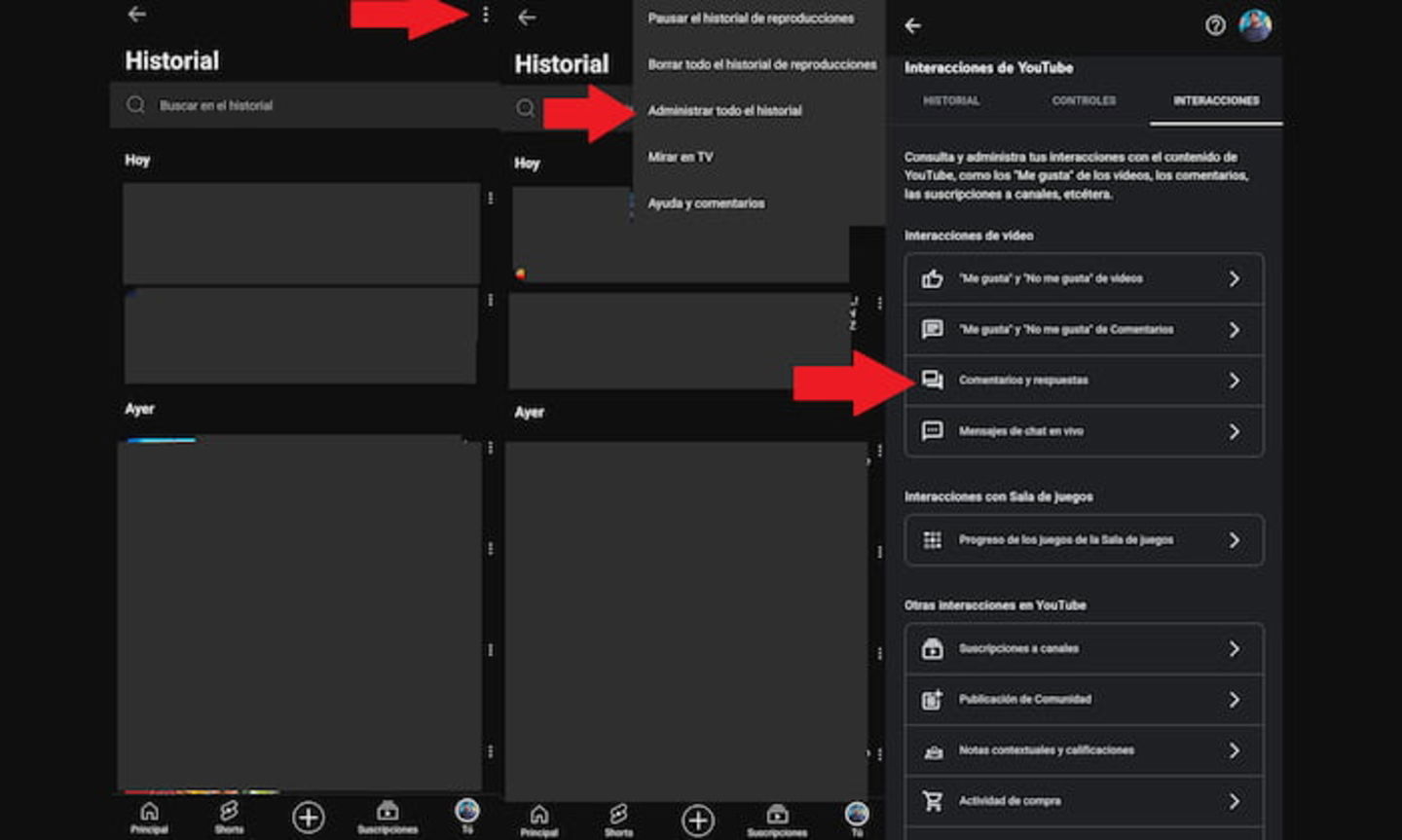Screen dimensions: 1402x840
Task: Open Suscripciones icon in middle screenshot nav
Action: (x=777, y=814)
